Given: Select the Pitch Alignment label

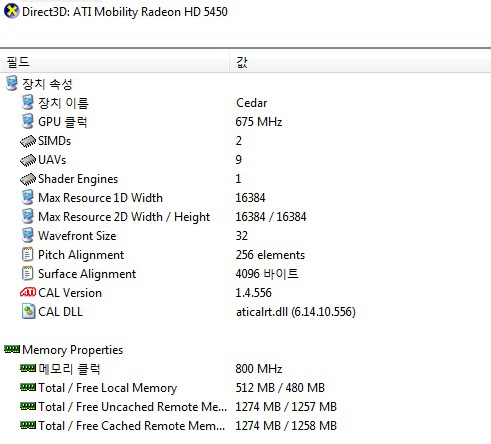Looking at the screenshot, I should point(81,255).
